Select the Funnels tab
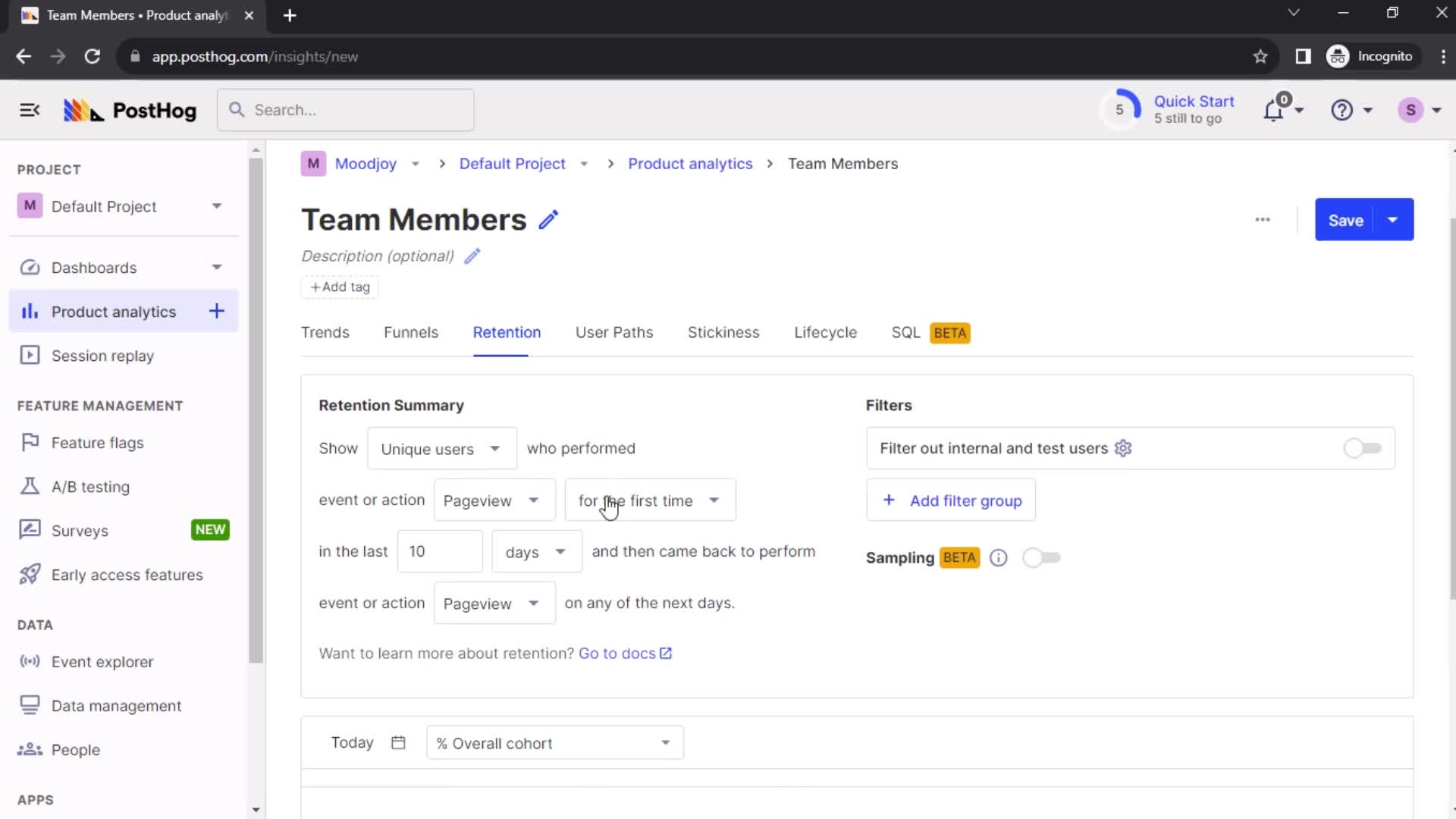 [x=411, y=332]
